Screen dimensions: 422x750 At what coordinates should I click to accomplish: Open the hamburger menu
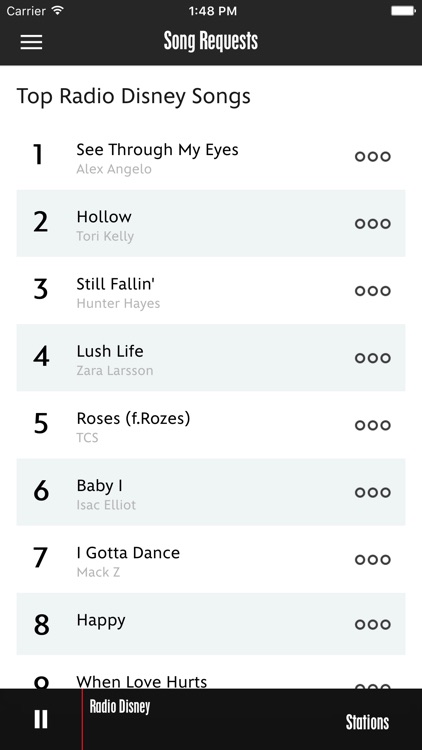31,42
